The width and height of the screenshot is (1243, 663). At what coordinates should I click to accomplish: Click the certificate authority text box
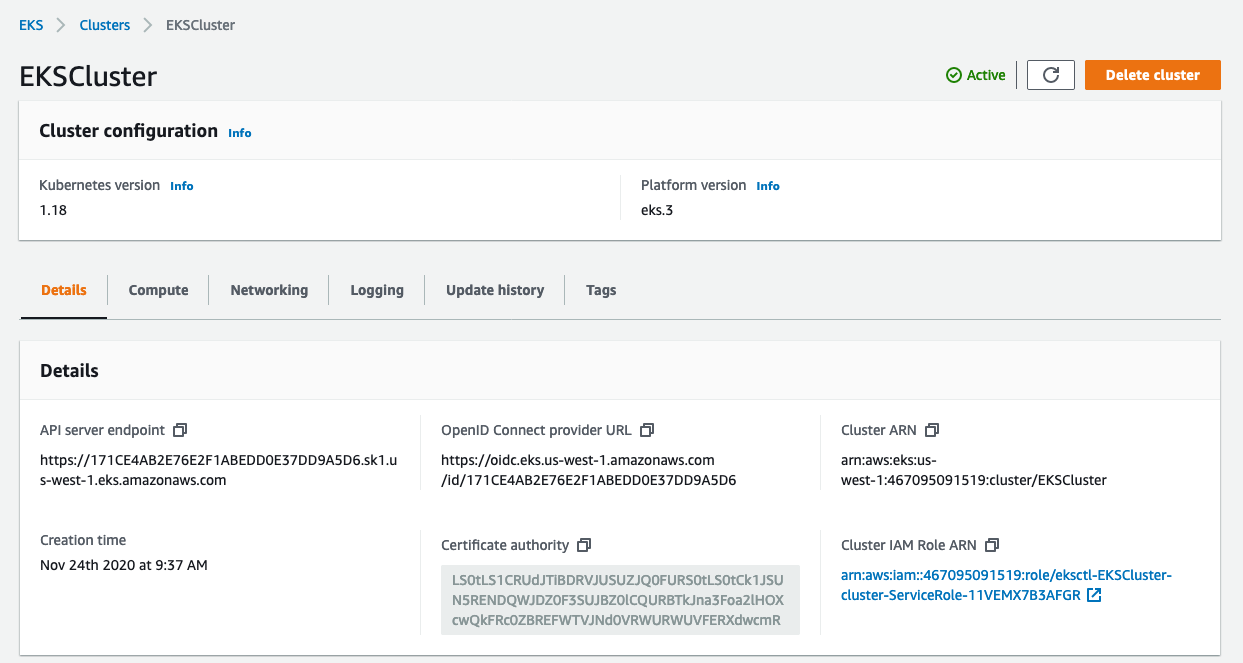tap(620, 600)
